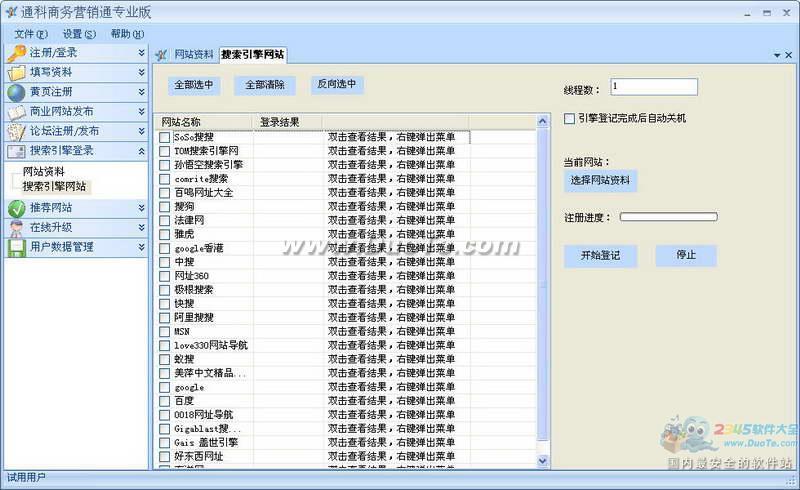The width and height of the screenshot is (800, 490).
Task: Open the 设置(S) menu
Action: 79,34
